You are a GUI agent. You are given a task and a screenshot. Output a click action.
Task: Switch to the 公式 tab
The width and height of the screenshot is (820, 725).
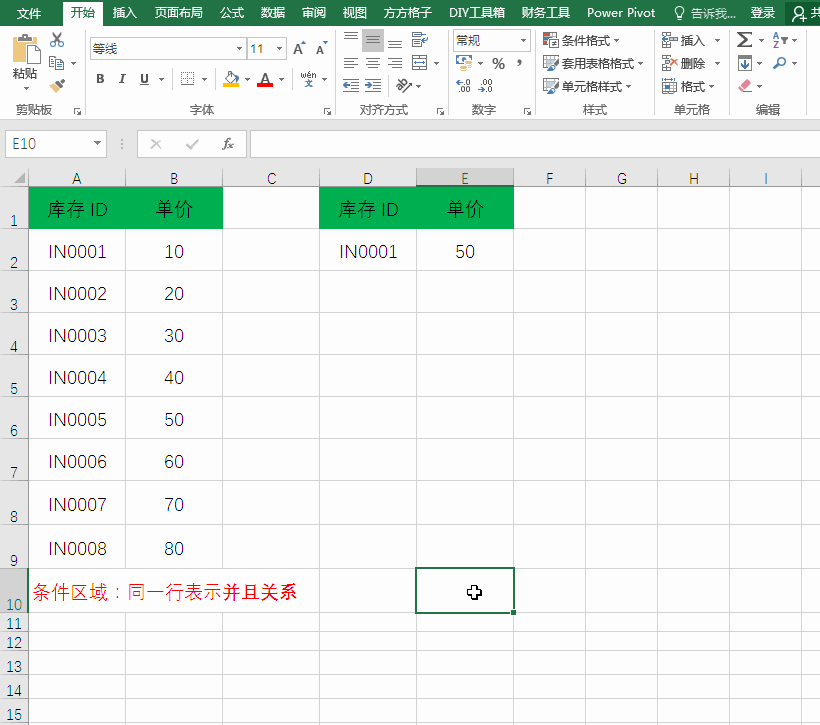232,13
